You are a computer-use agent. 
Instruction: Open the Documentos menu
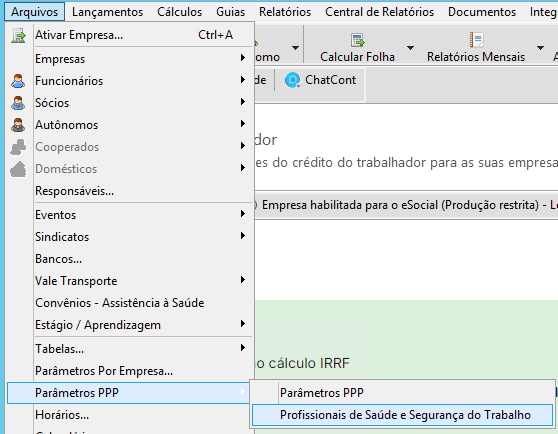tap(482, 12)
